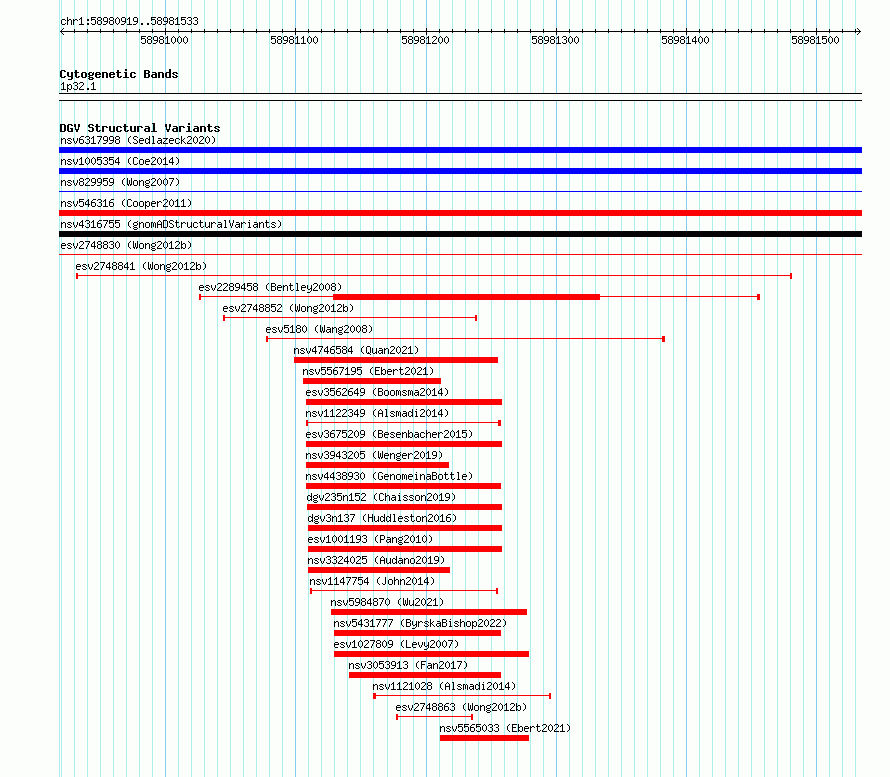Select esv3675209 (Besenbacher2015) label
Screen dimensions: 890x777
tap(389, 434)
